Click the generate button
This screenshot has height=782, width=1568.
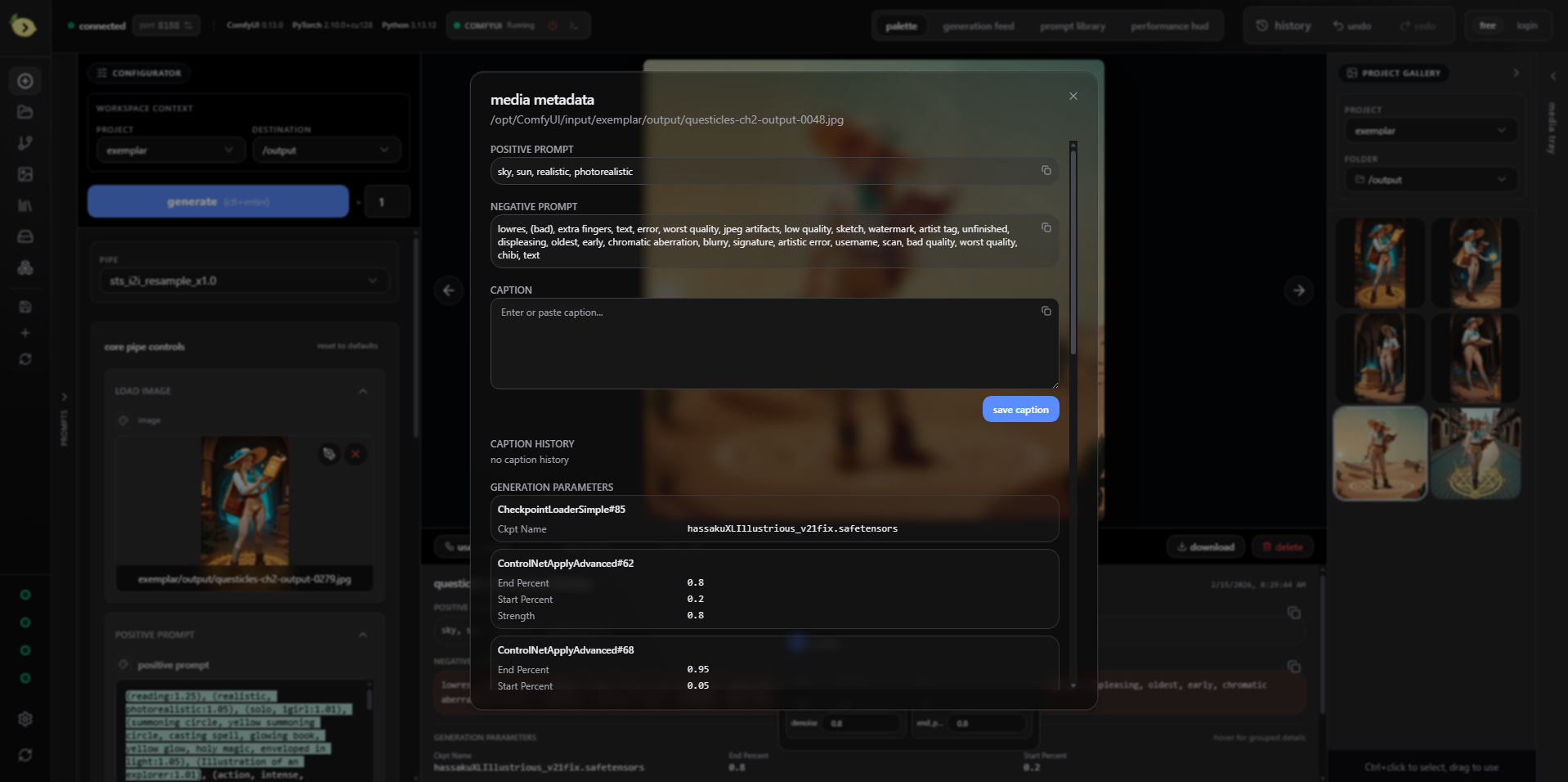[217, 201]
